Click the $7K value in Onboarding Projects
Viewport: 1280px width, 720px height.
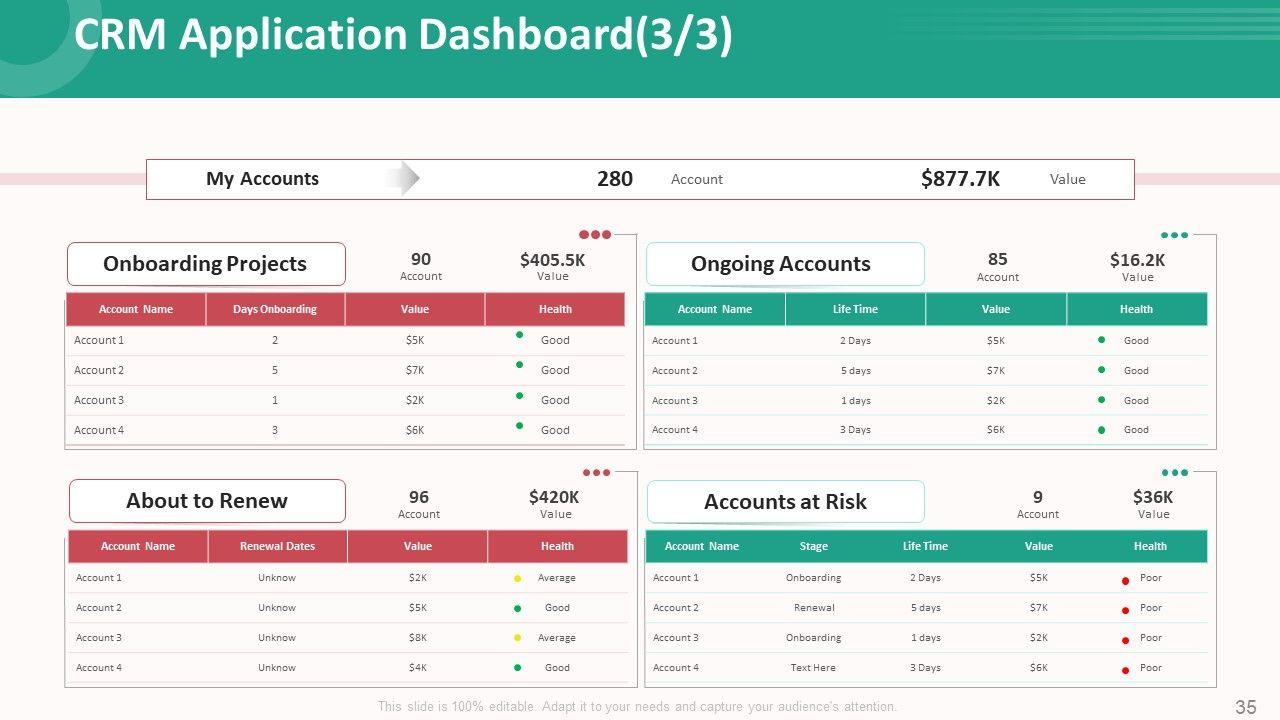[415, 370]
